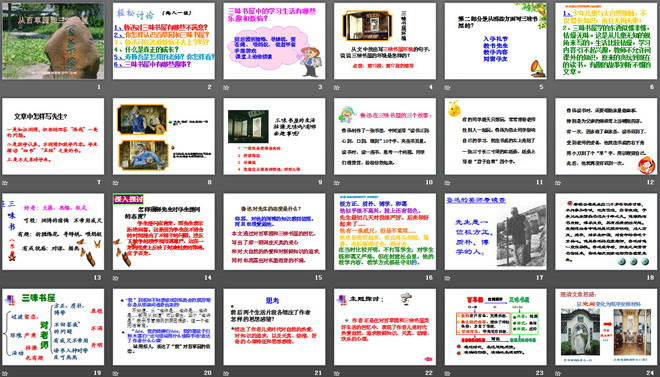The image size is (660, 377).
Task: Select slide 20 with blue bulleted text
Action: coord(164,327)
